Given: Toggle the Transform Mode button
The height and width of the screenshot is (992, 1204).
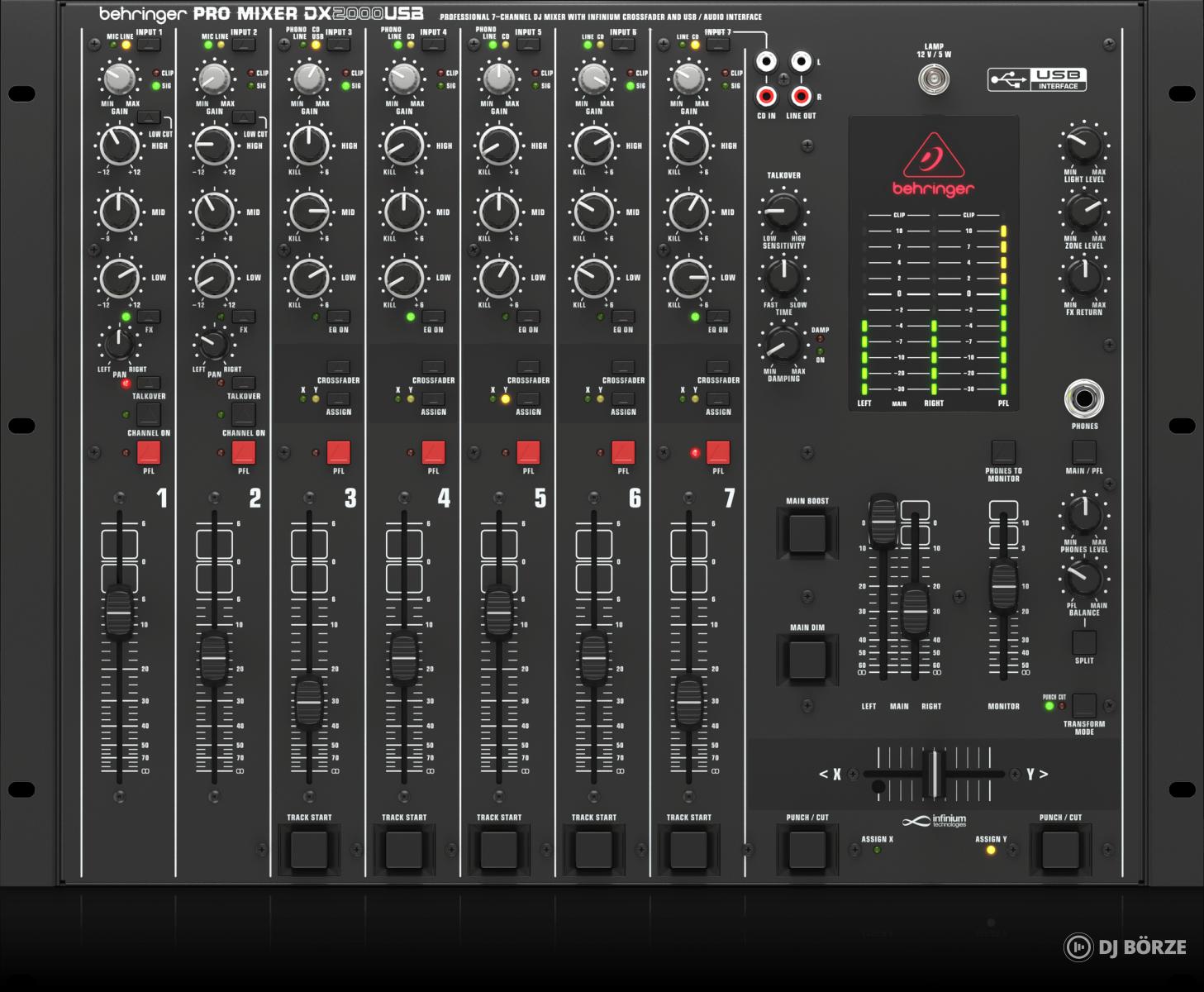Looking at the screenshot, I should (1084, 705).
